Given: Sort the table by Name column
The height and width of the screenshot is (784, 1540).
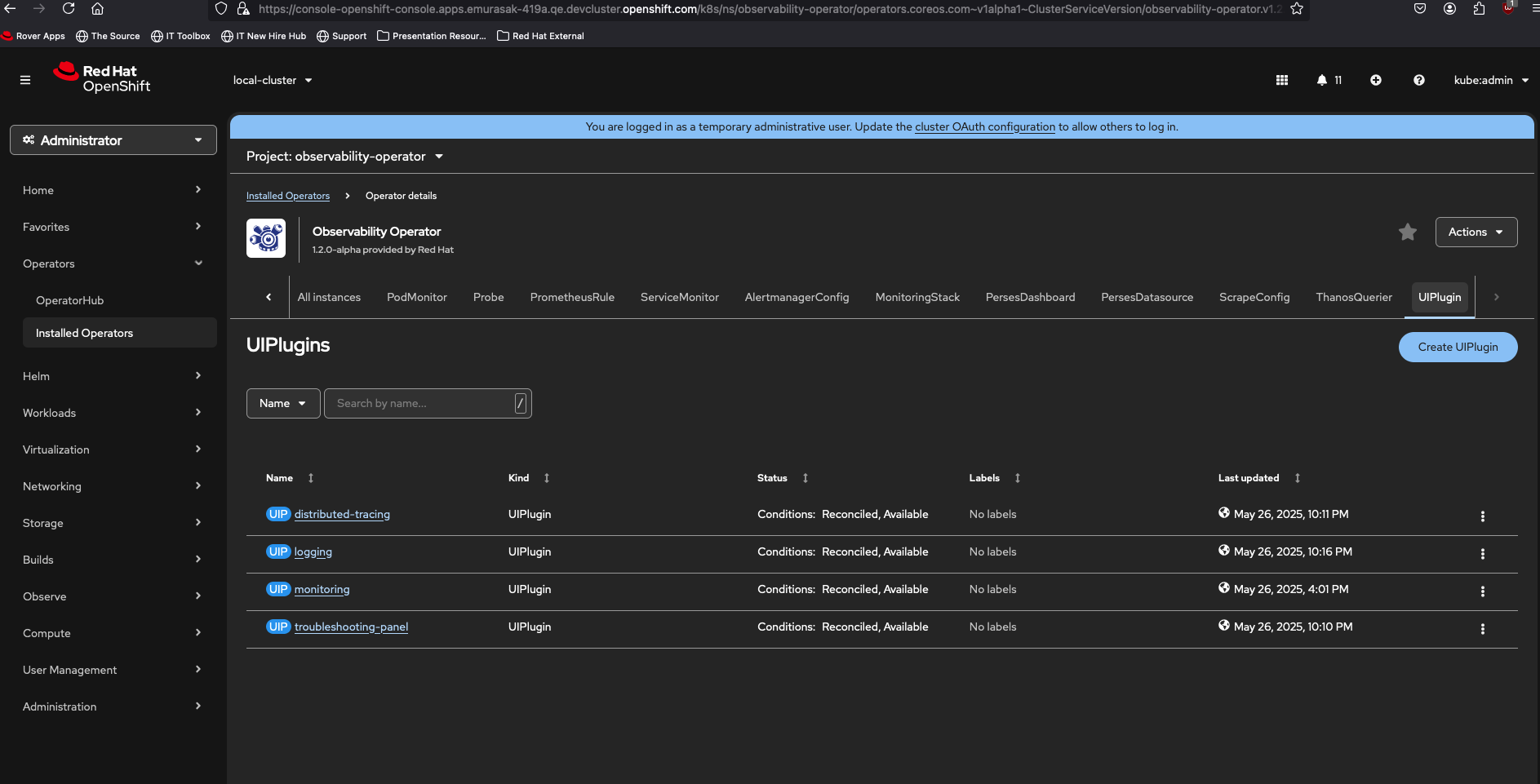Looking at the screenshot, I should 280,478.
